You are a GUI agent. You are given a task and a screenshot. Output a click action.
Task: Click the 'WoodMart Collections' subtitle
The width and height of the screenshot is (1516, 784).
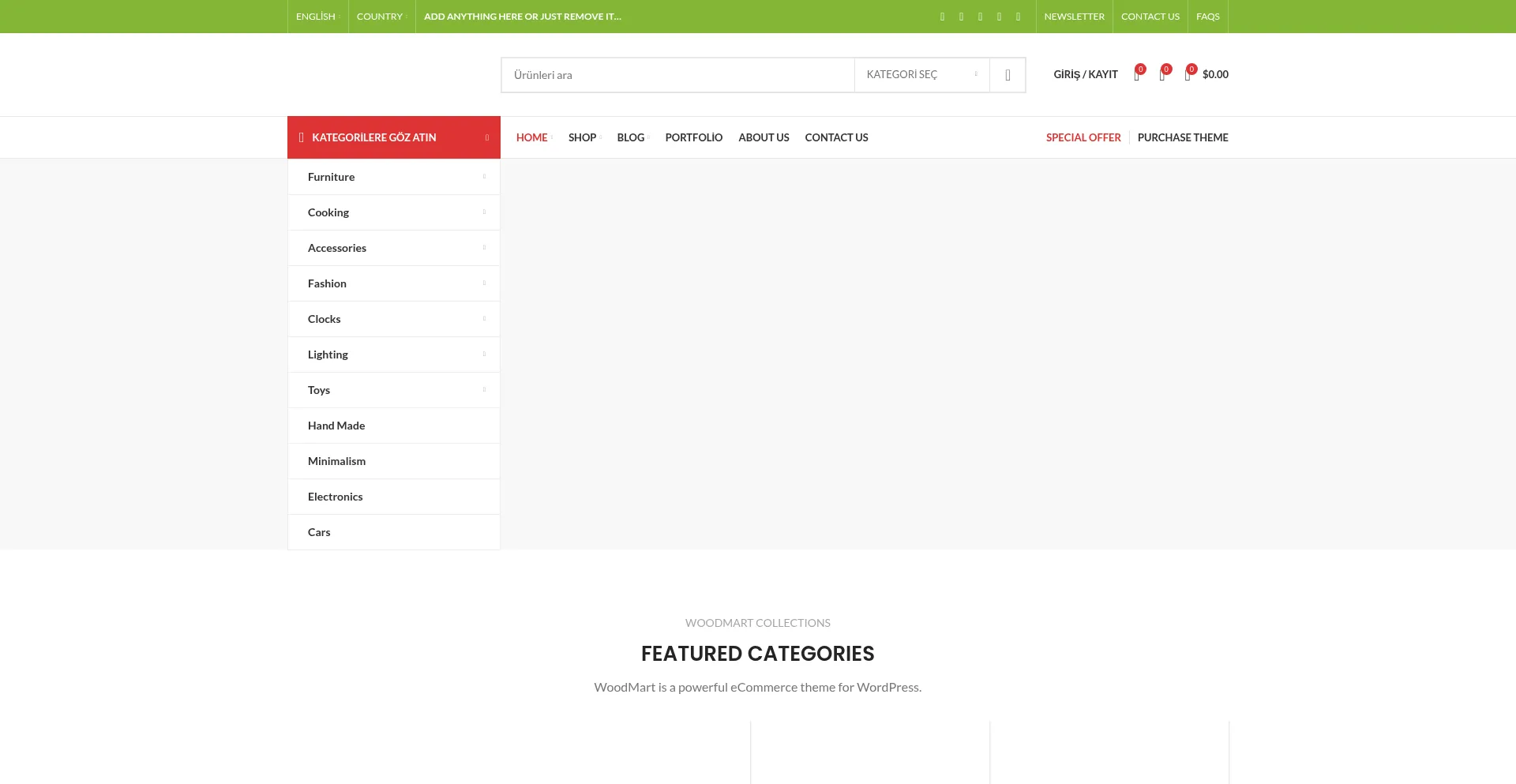pos(758,623)
